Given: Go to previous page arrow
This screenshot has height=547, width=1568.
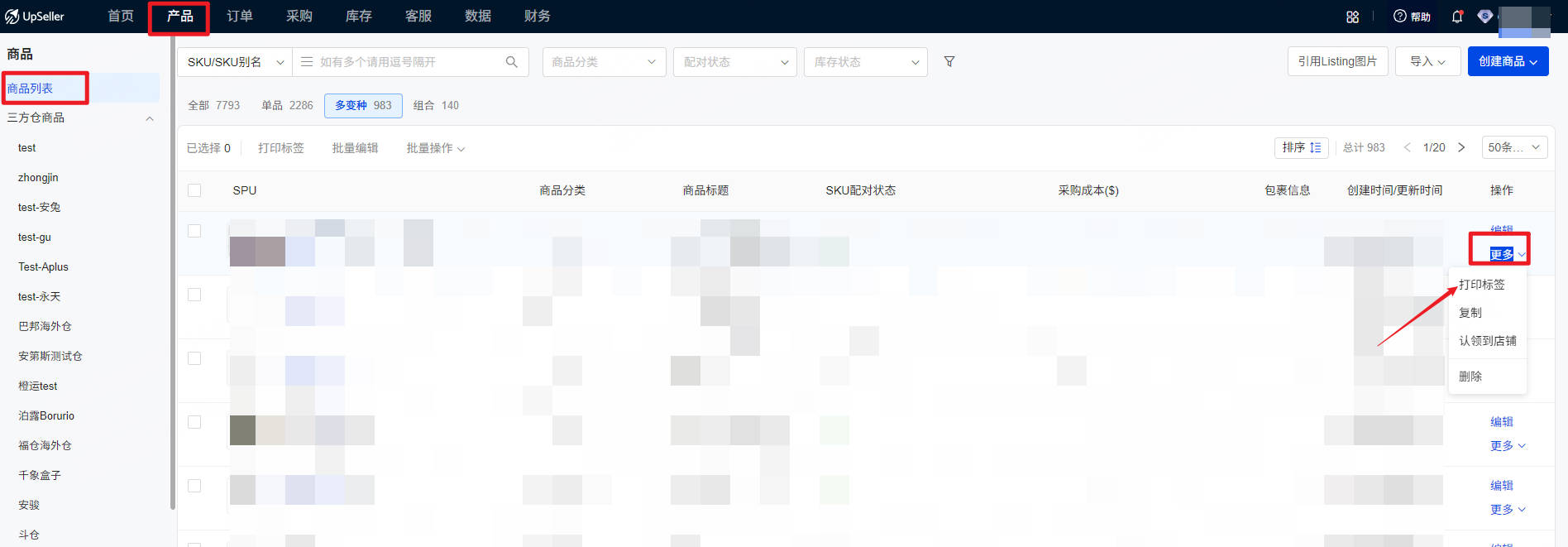Looking at the screenshot, I should [x=1407, y=147].
